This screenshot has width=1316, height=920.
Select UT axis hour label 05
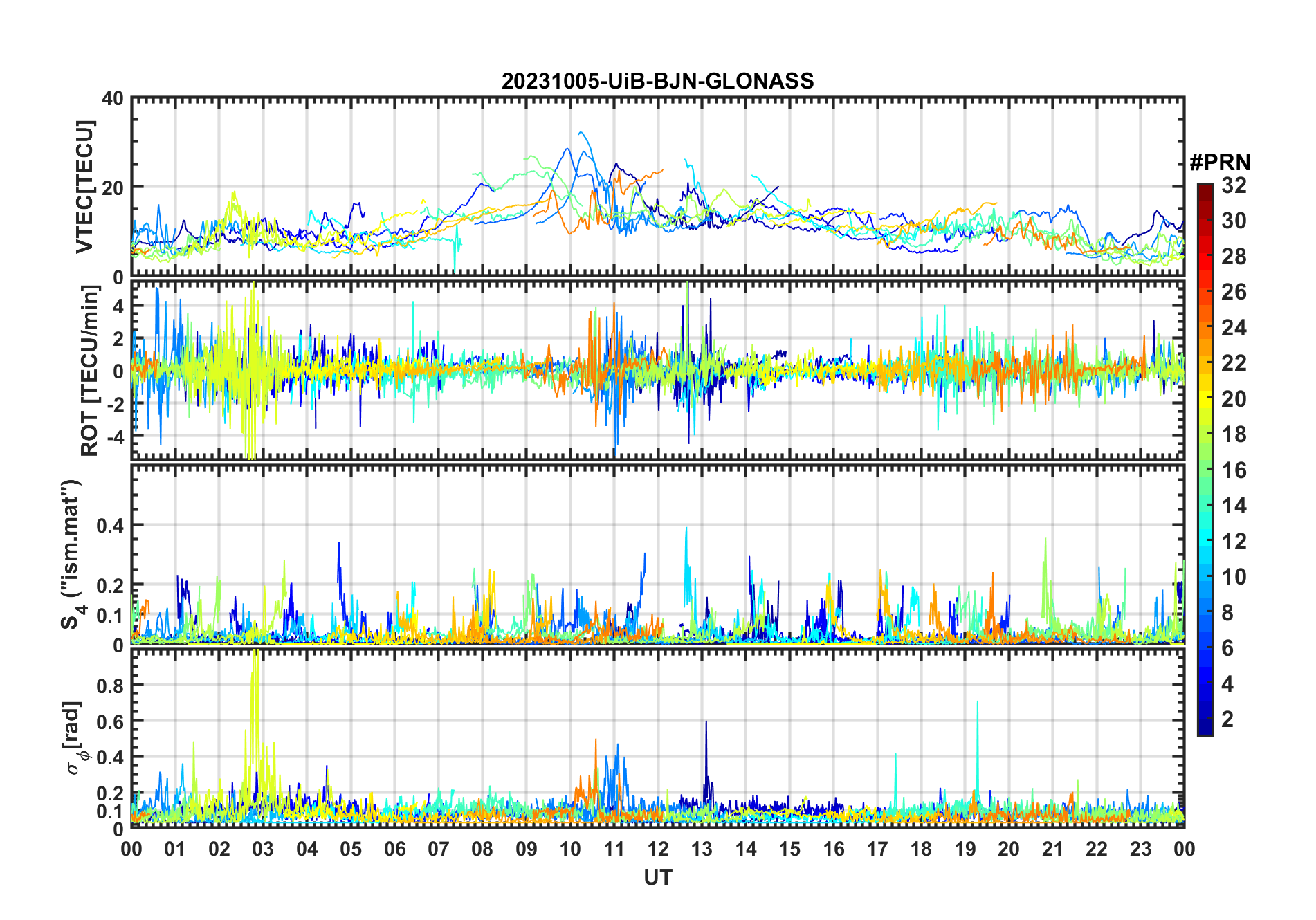click(351, 849)
